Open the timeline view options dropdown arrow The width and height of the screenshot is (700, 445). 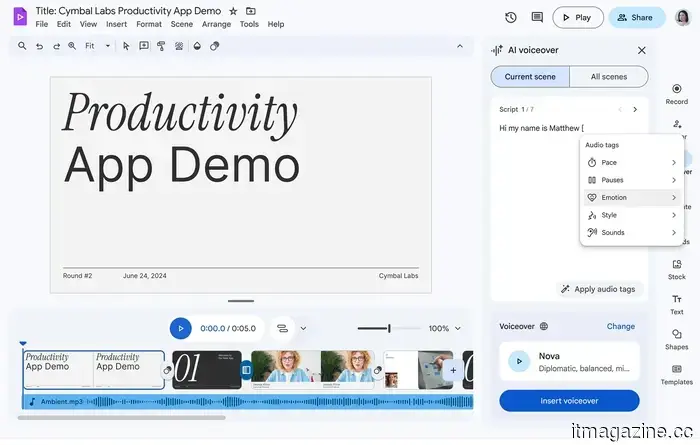[x=303, y=329]
